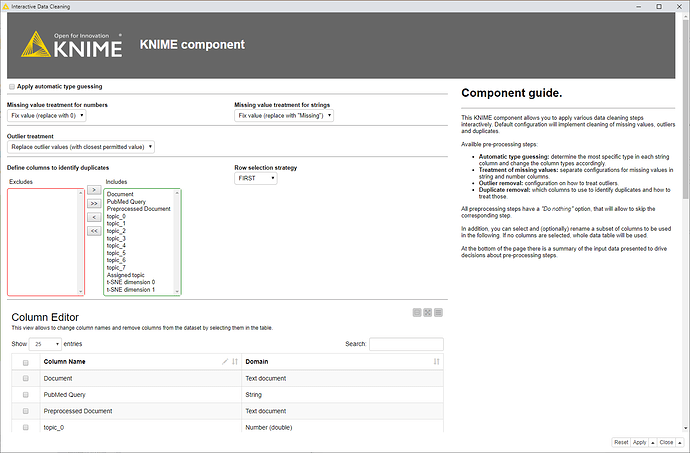Select topic_3 in the Includes list
Image resolution: width=690 pixels, height=453 pixels.
[x=116, y=238]
